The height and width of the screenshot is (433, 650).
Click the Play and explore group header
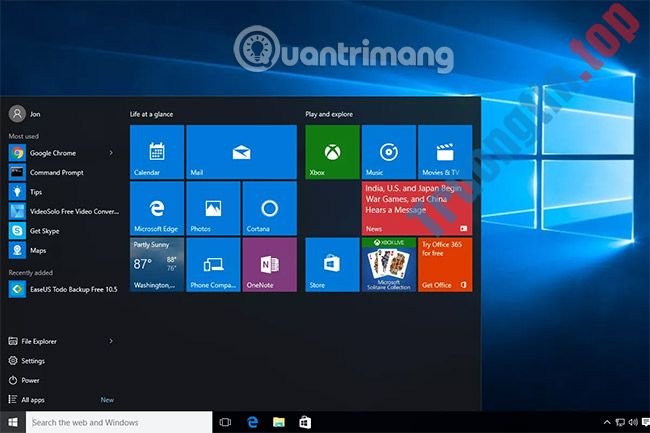[329, 114]
